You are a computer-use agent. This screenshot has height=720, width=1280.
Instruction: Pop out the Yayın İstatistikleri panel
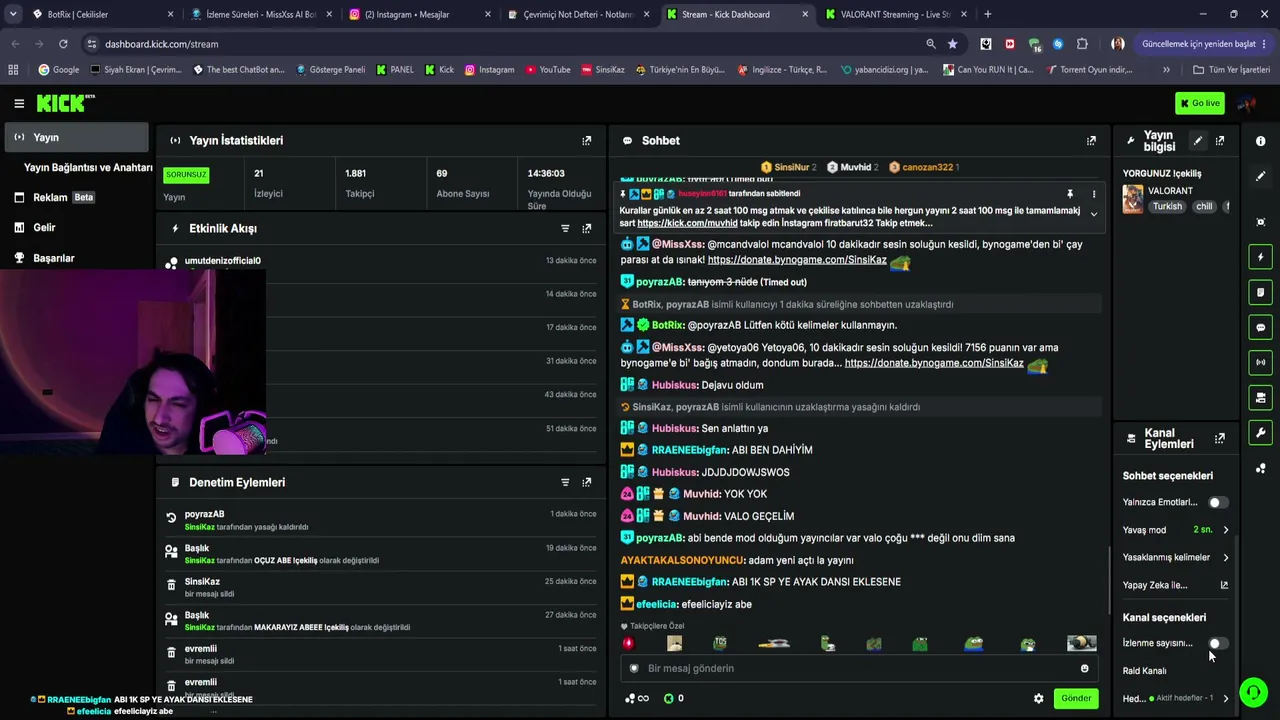[x=587, y=141]
